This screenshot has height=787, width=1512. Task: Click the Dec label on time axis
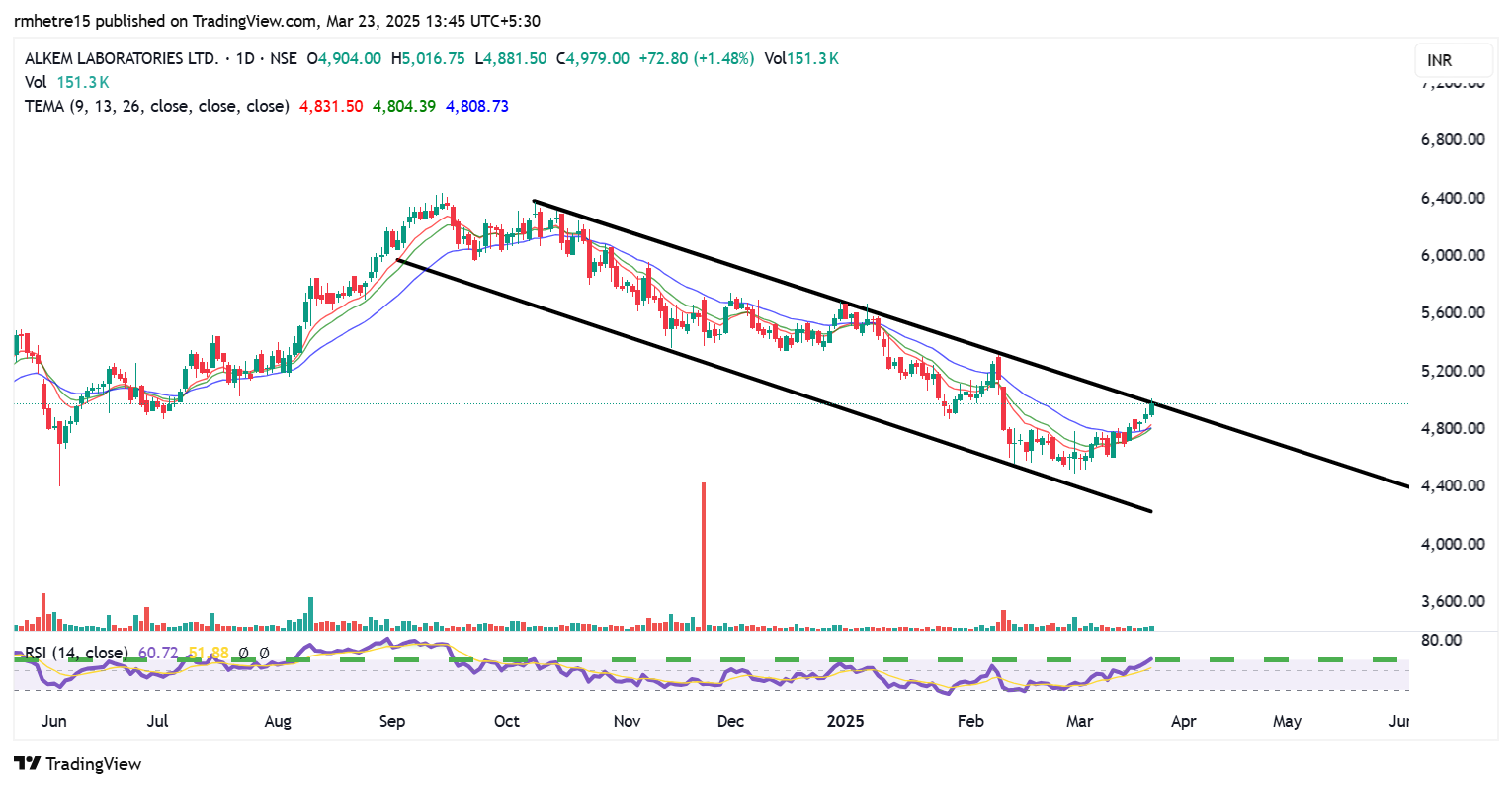click(x=730, y=721)
